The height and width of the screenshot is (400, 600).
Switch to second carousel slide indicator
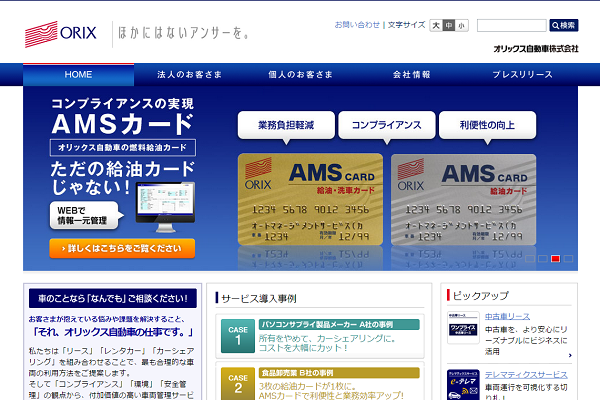543,259
